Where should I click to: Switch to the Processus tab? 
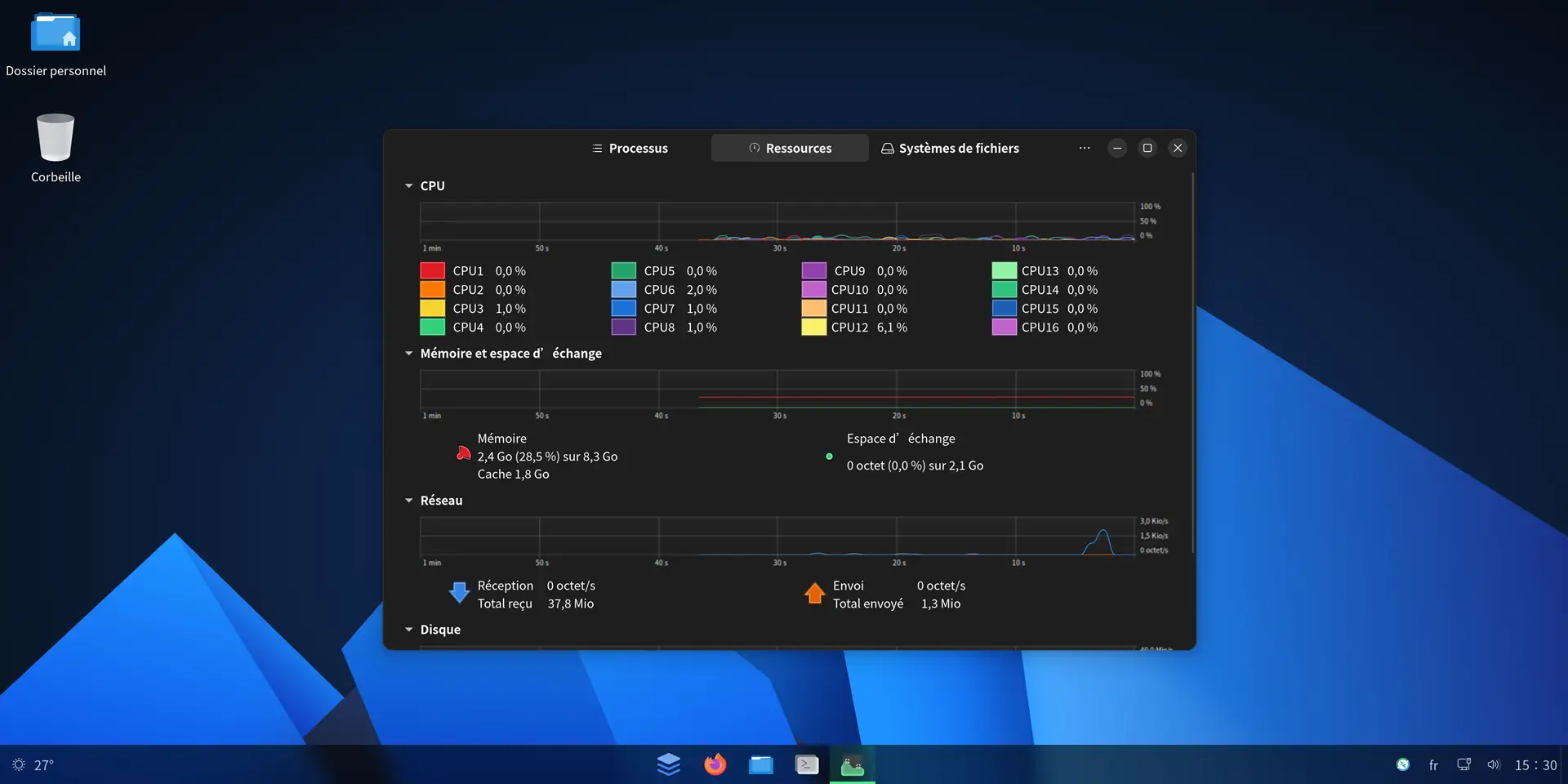(630, 148)
